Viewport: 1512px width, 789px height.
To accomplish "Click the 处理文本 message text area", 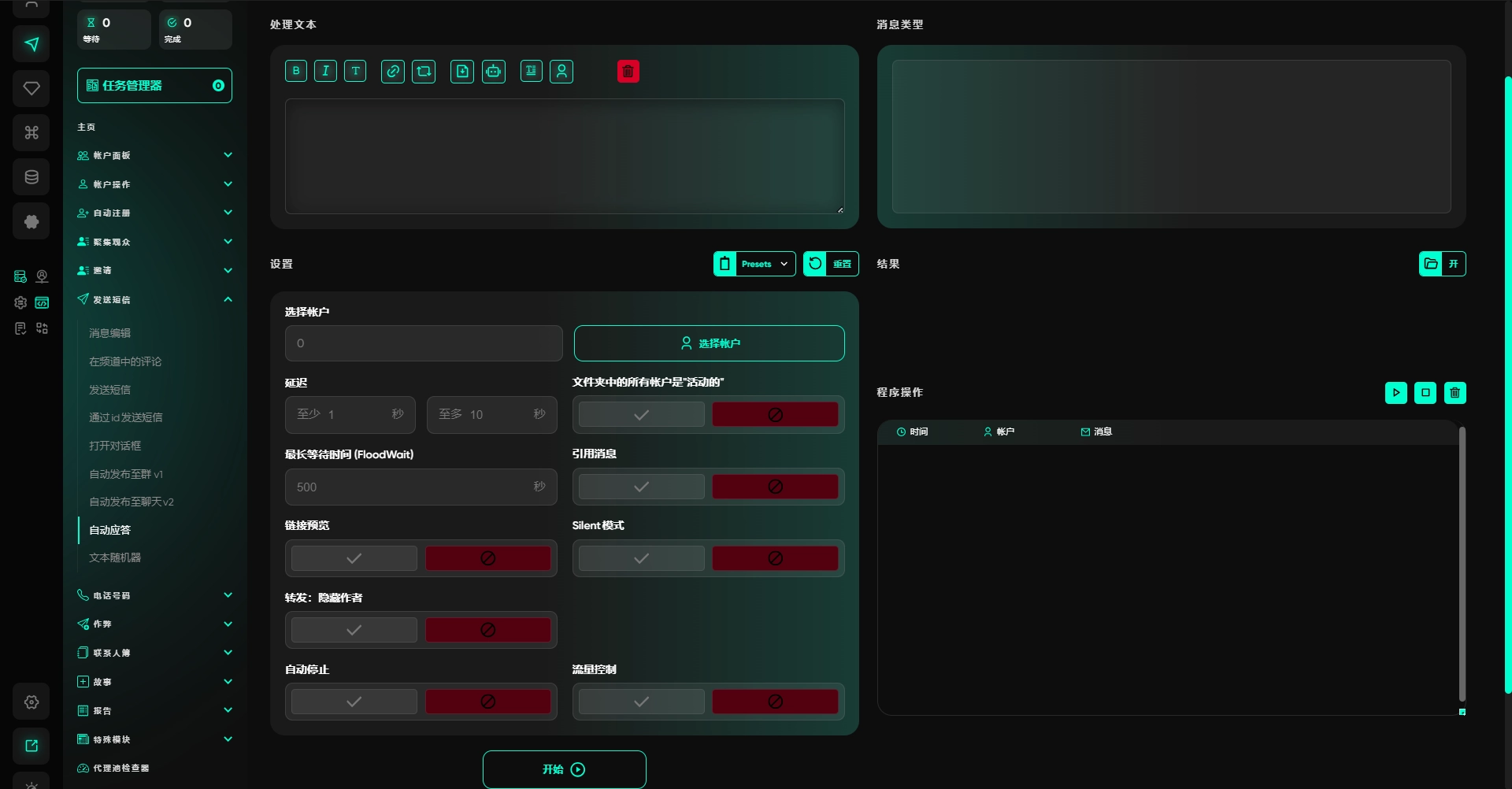I will (x=565, y=156).
